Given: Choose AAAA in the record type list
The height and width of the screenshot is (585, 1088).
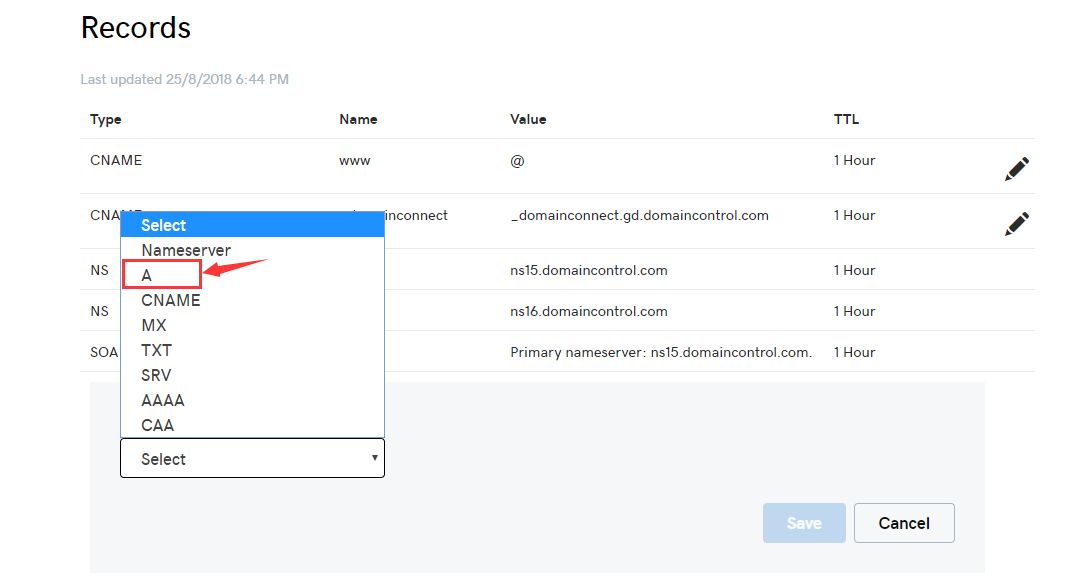Looking at the screenshot, I should click(x=163, y=400).
